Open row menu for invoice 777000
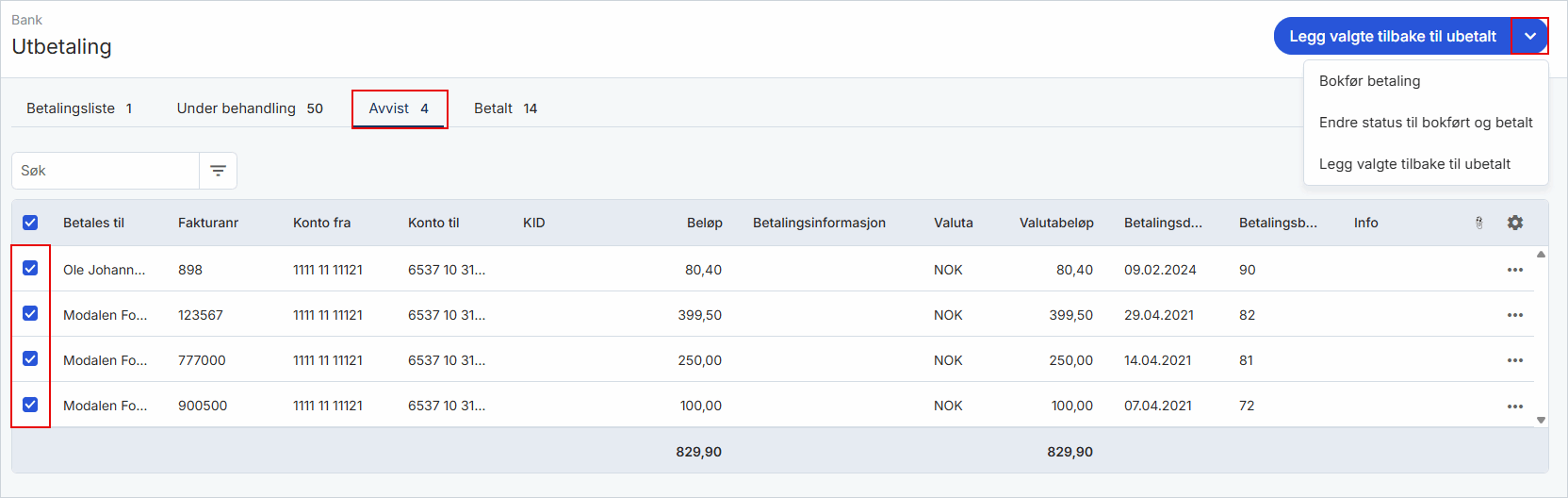This screenshot has height=498, width=1568. pyautogui.click(x=1515, y=360)
